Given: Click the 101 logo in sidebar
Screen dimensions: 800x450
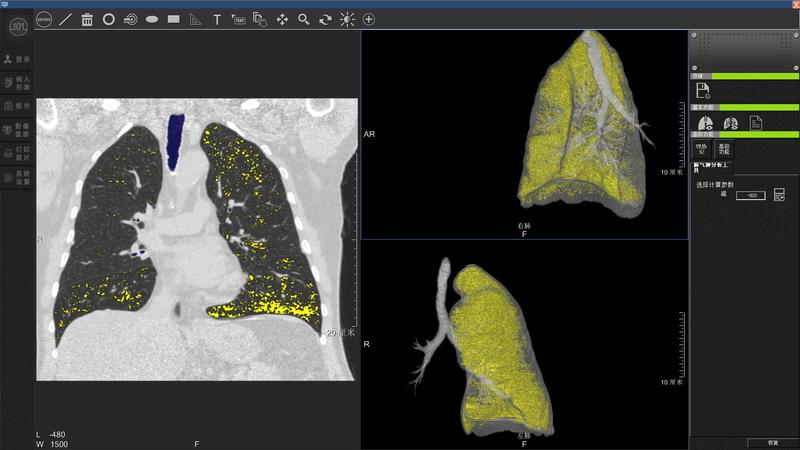Looking at the screenshot, I should click(18, 26).
